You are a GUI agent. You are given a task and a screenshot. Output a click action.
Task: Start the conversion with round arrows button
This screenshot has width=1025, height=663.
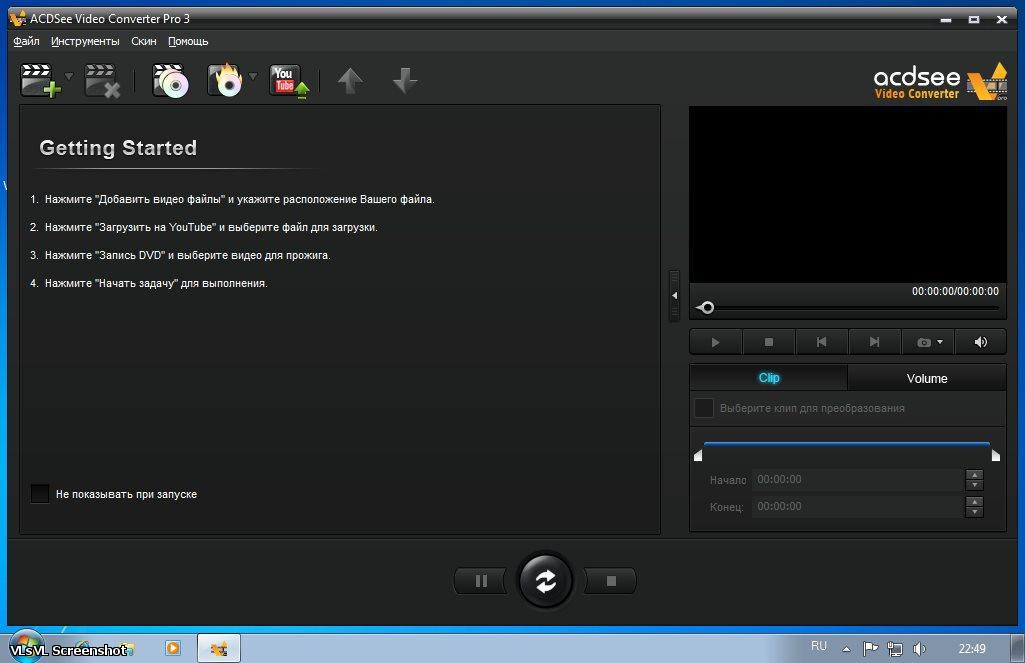(x=545, y=581)
